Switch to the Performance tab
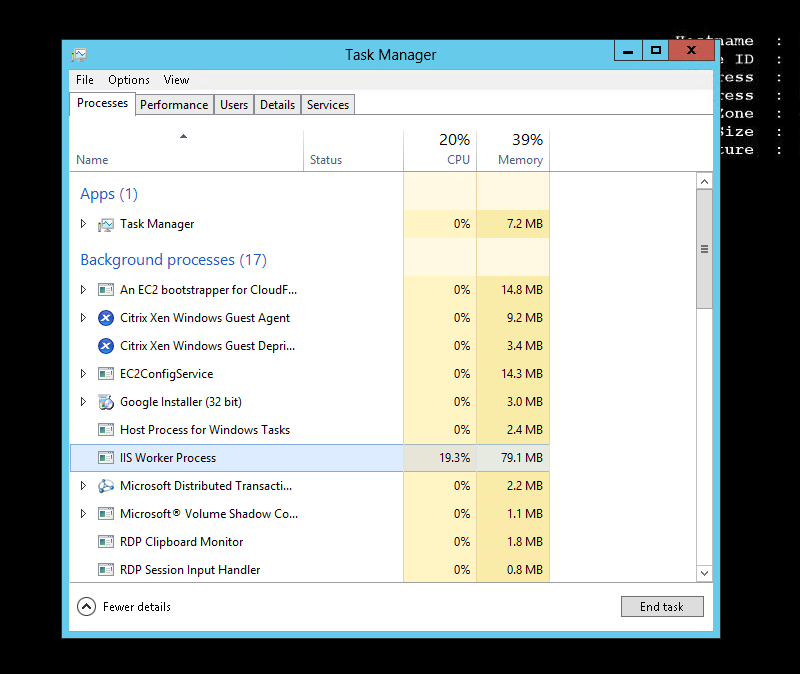Image resolution: width=800 pixels, height=674 pixels. [174, 105]
